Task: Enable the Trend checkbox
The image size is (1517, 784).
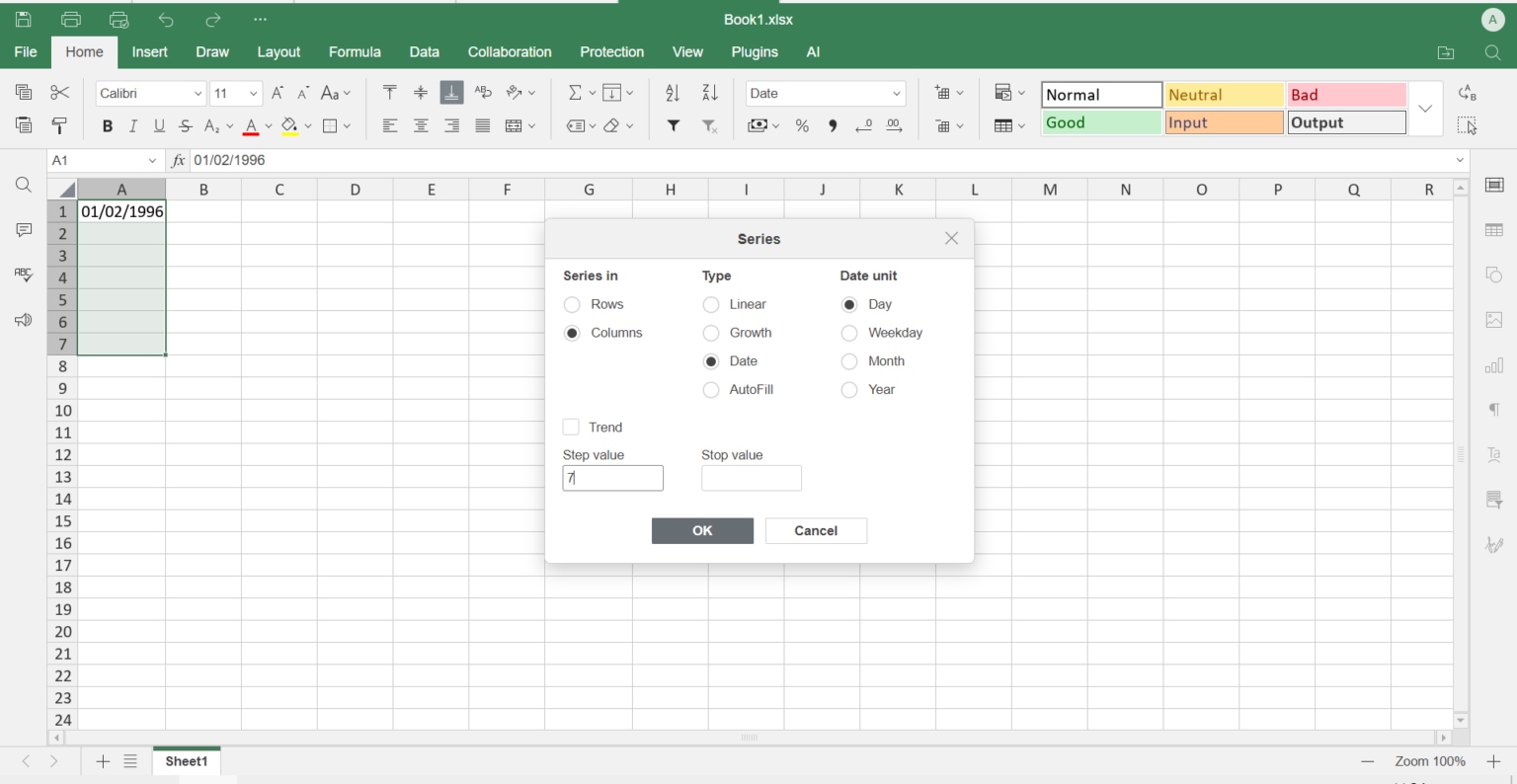Action: (x=571, y=427)
